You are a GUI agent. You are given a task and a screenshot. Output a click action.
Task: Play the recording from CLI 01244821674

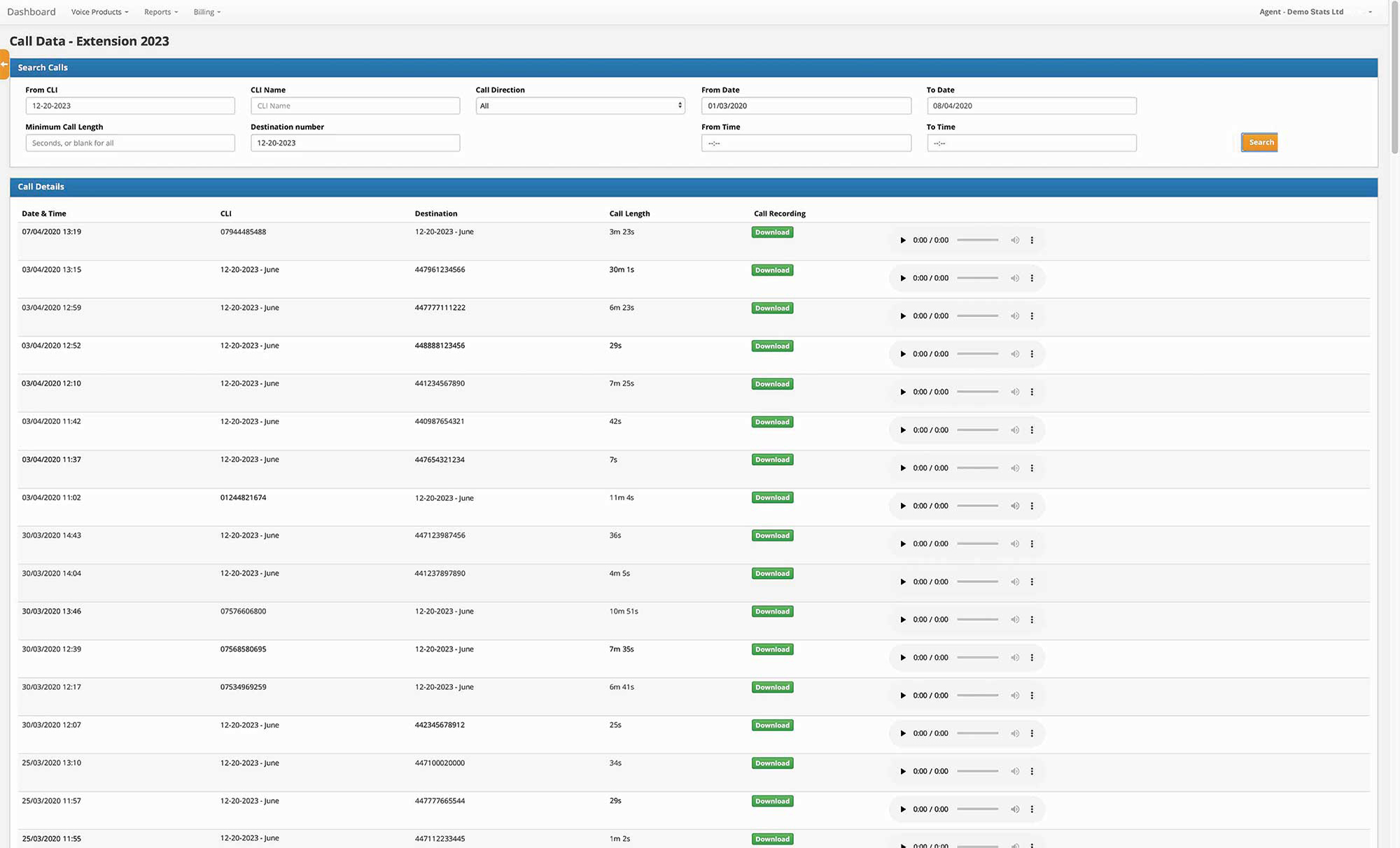[x=903, y=507]
